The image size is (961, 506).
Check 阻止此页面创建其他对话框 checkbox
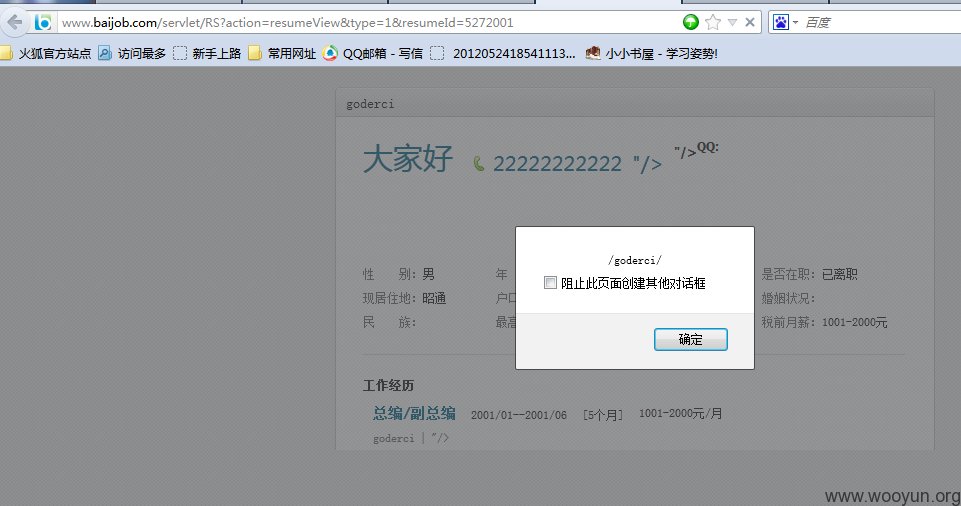(550, 282)
